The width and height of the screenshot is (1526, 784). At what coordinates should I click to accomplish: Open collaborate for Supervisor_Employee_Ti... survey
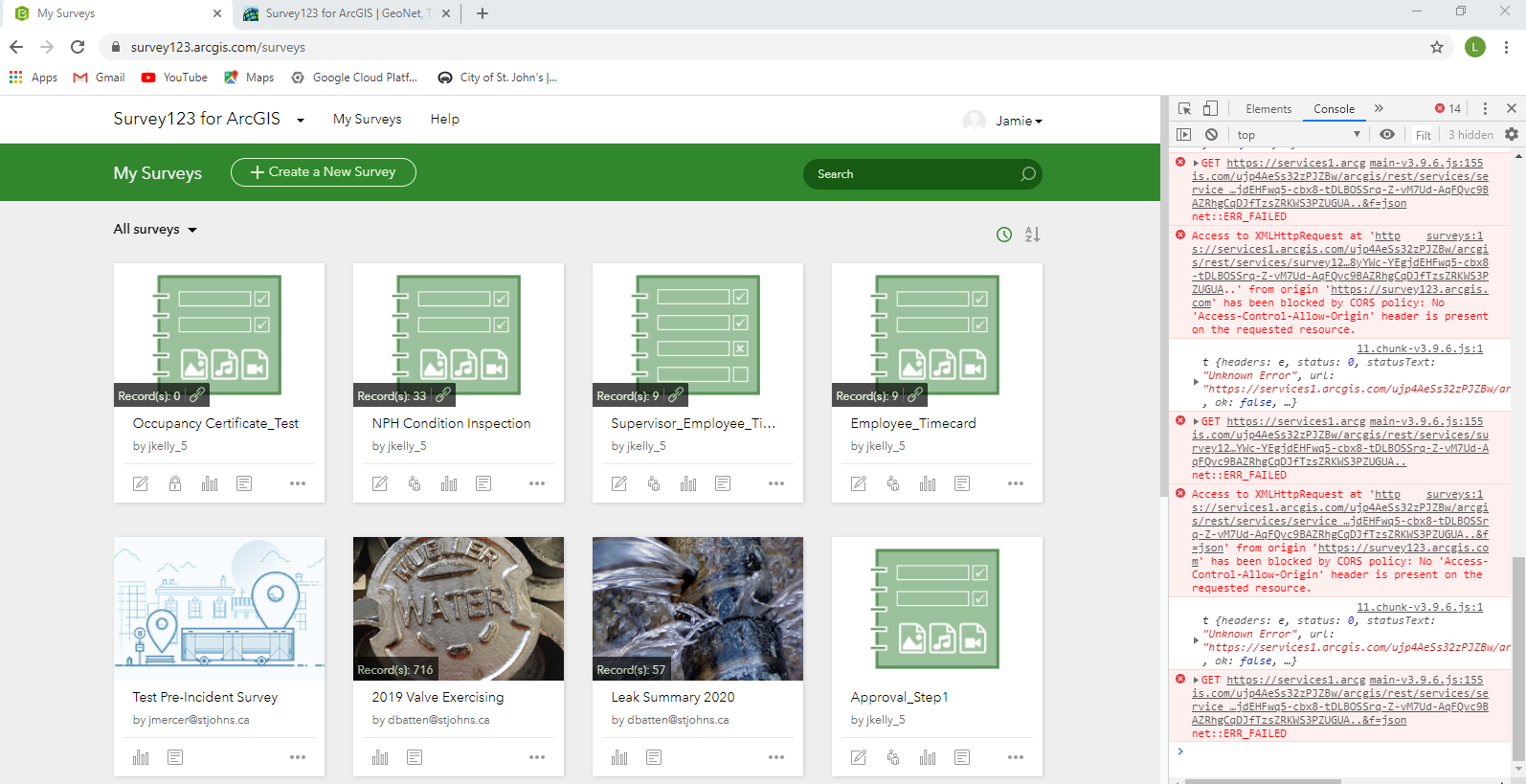pos(654,483)
